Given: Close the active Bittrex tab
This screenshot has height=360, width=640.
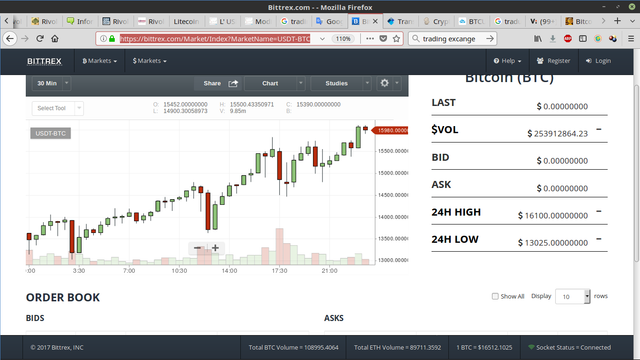Looking at the screenshot, I should pos(376,21).
